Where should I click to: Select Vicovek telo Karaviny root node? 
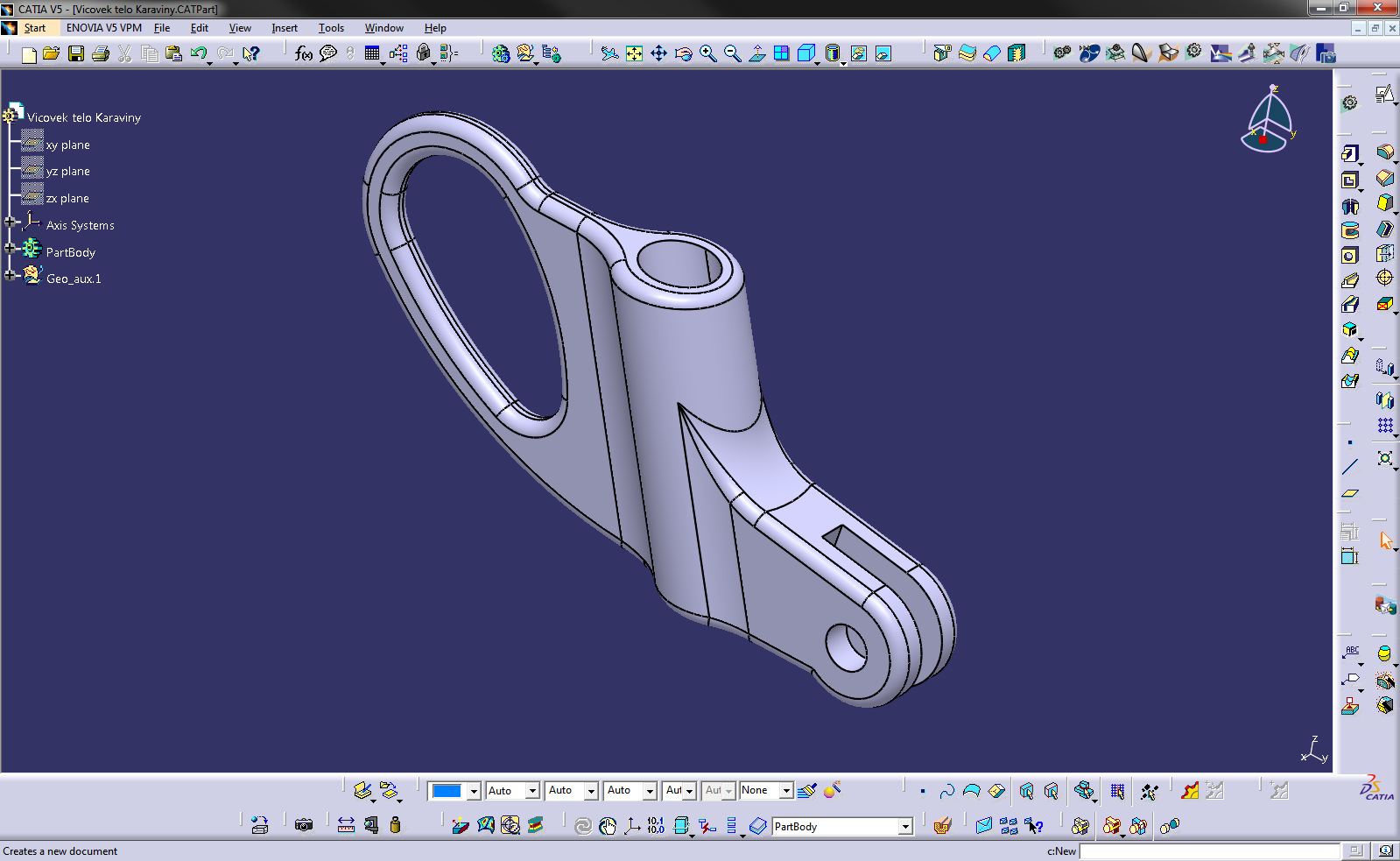(x=84, y=117)
